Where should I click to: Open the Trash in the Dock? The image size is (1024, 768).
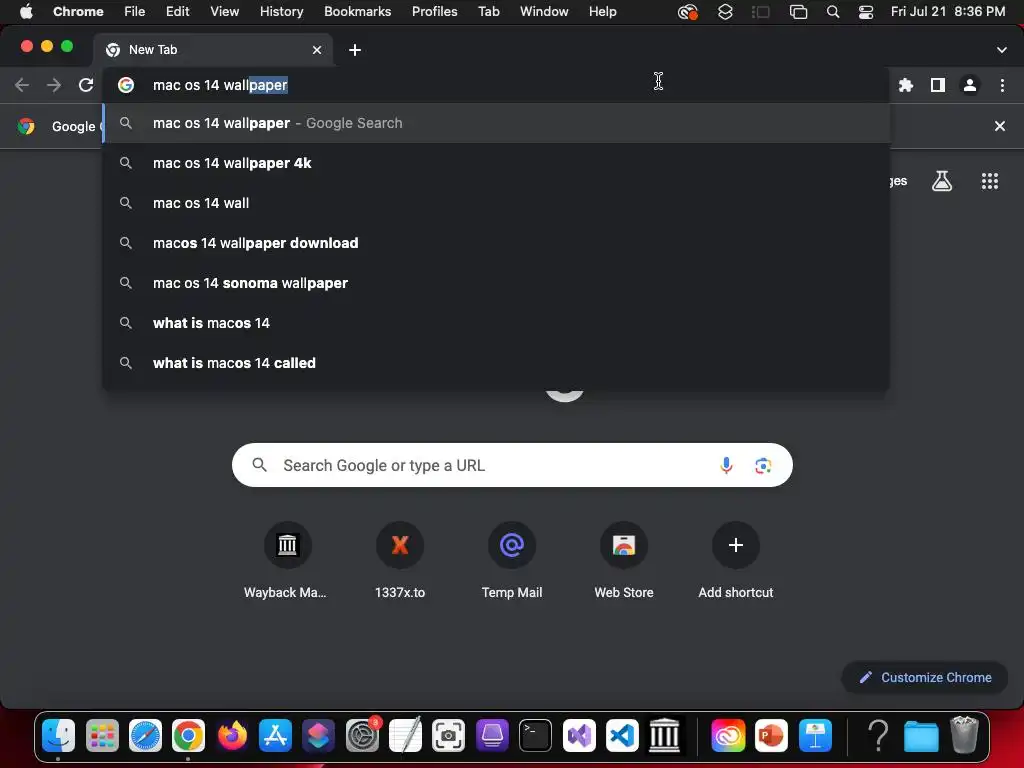(x=964, y=736)
